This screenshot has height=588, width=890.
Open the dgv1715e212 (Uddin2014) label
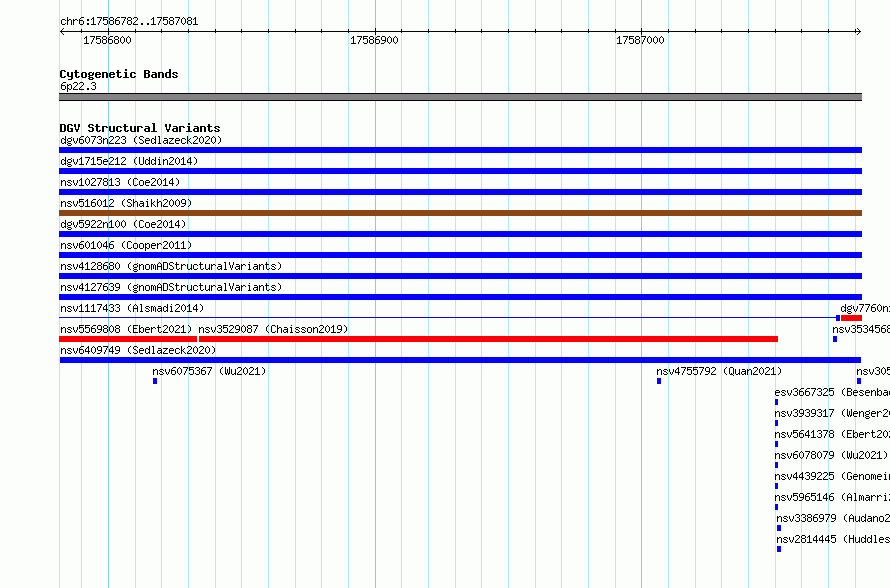tap(129, 161)
